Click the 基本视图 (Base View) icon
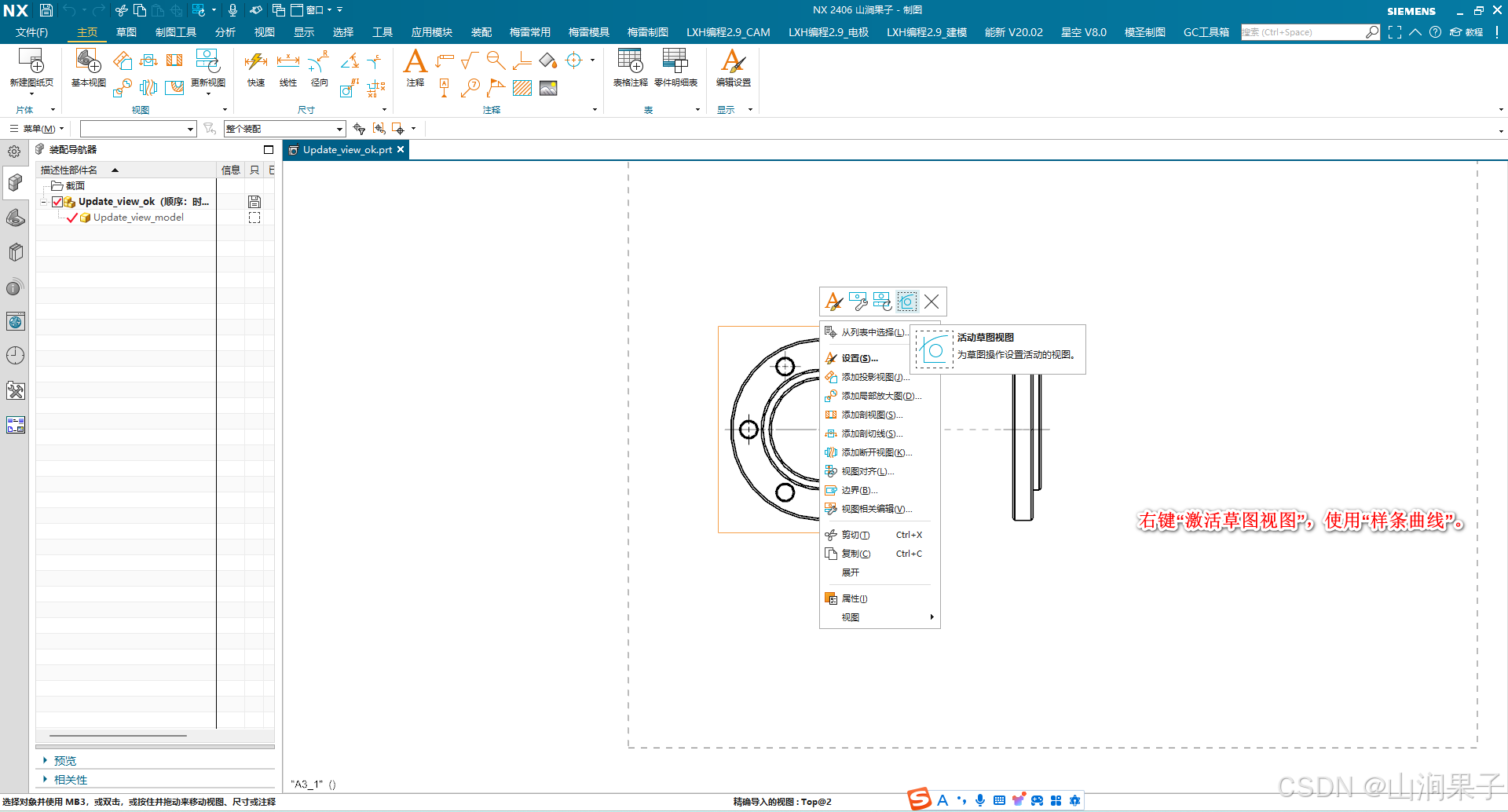Screen dimensions: 1508x812 coord(88,61)
